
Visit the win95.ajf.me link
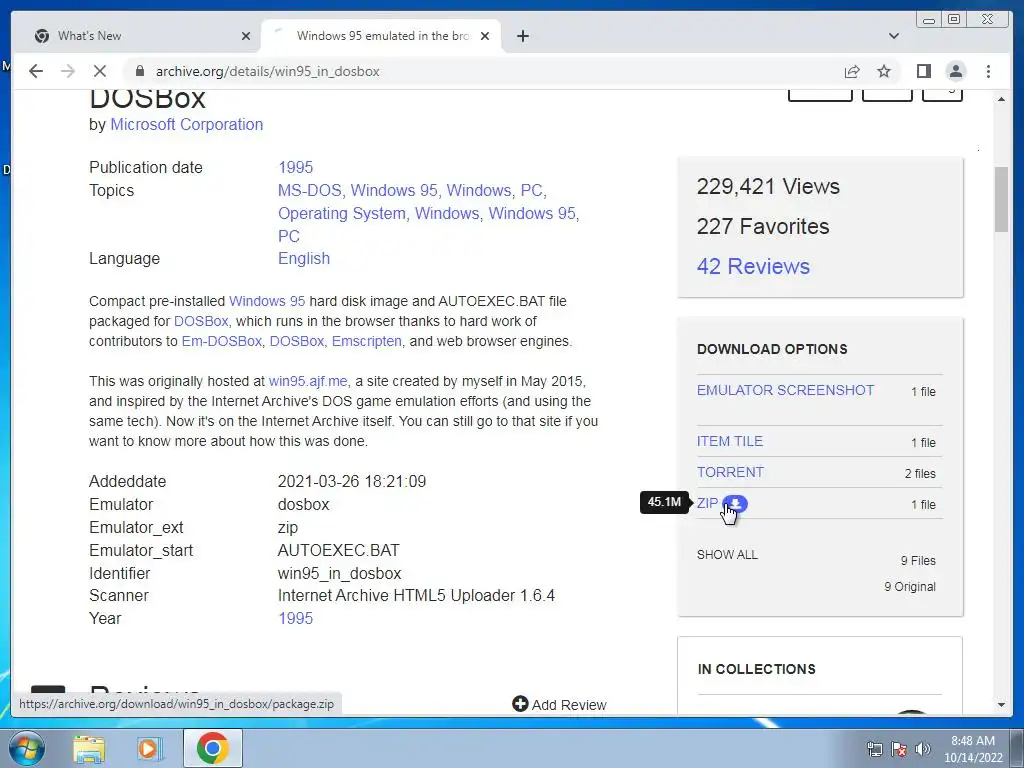[308, 381]
